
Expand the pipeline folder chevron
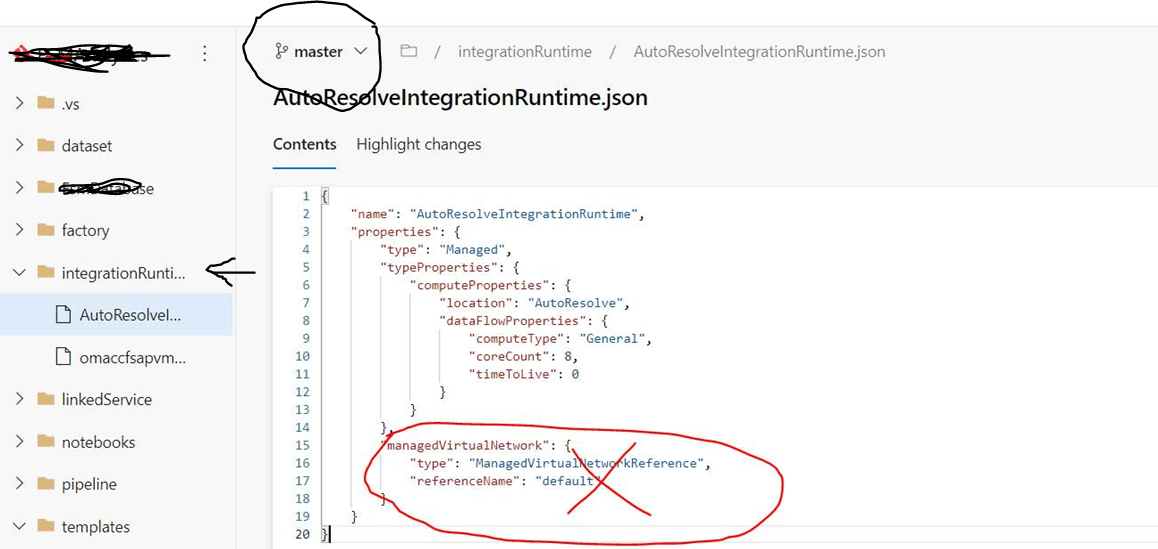click(19, 484)
